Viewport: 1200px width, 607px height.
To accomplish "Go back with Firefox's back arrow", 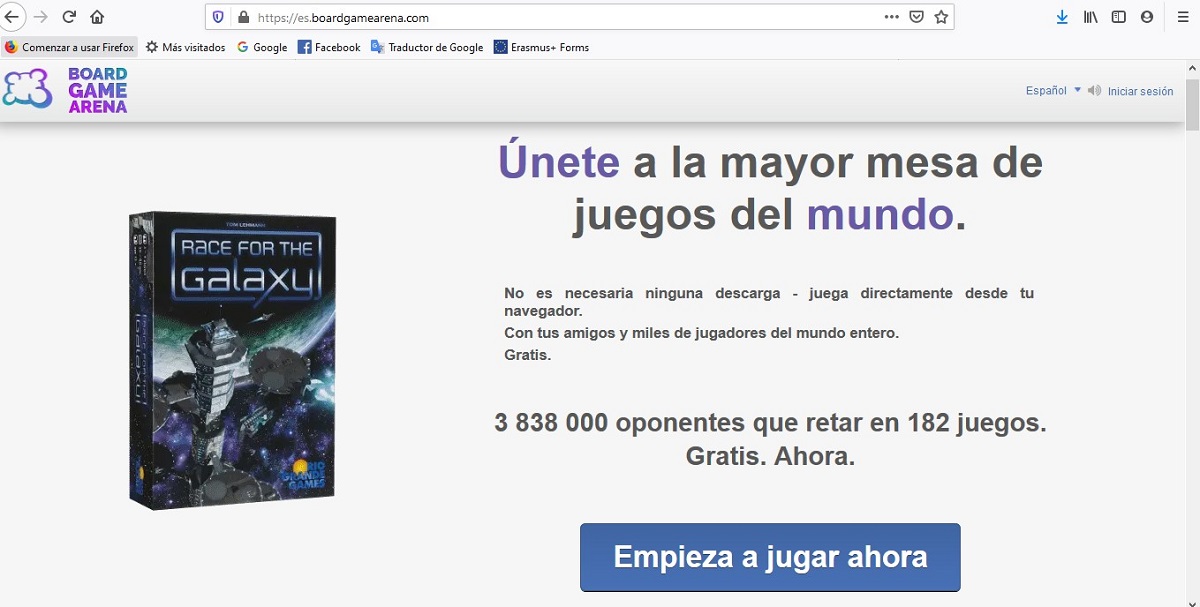I will point(12,17).
